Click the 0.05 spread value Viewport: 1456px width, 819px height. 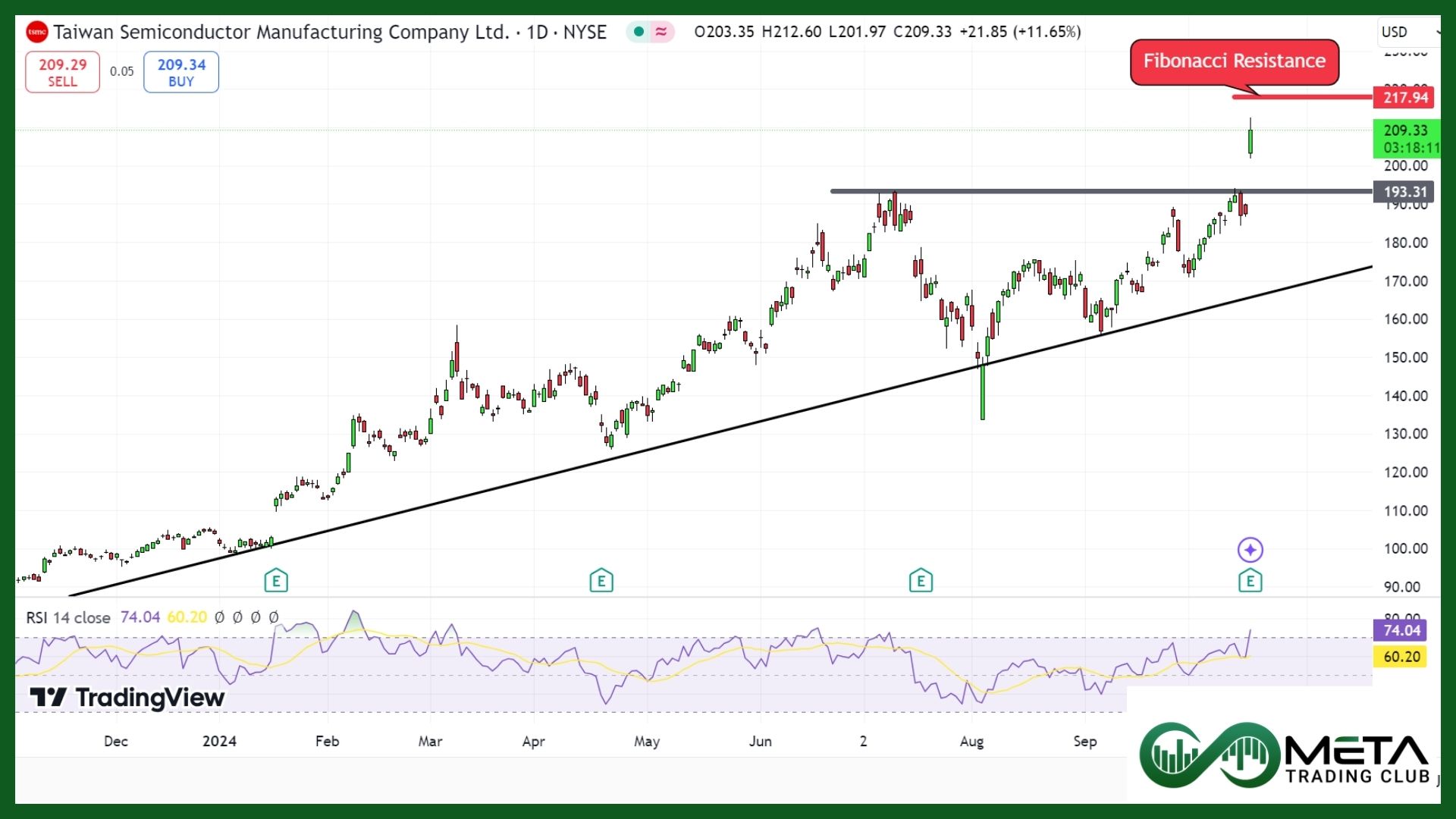click(121, 71)
